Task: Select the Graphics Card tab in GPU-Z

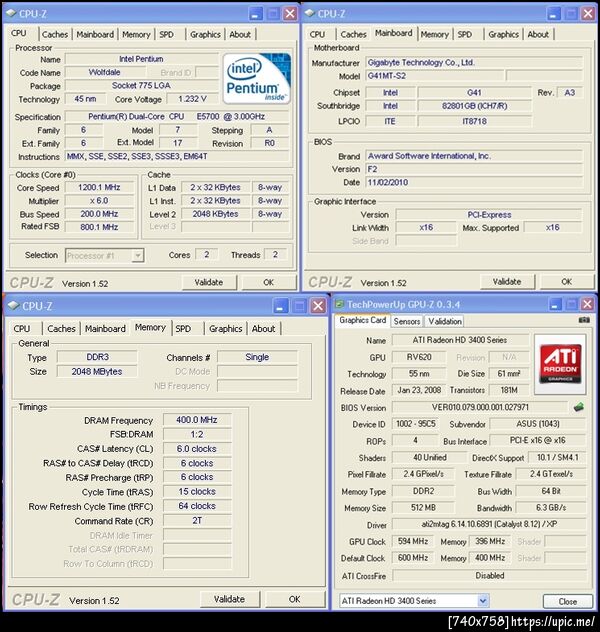Action: [x=363, y=320]
